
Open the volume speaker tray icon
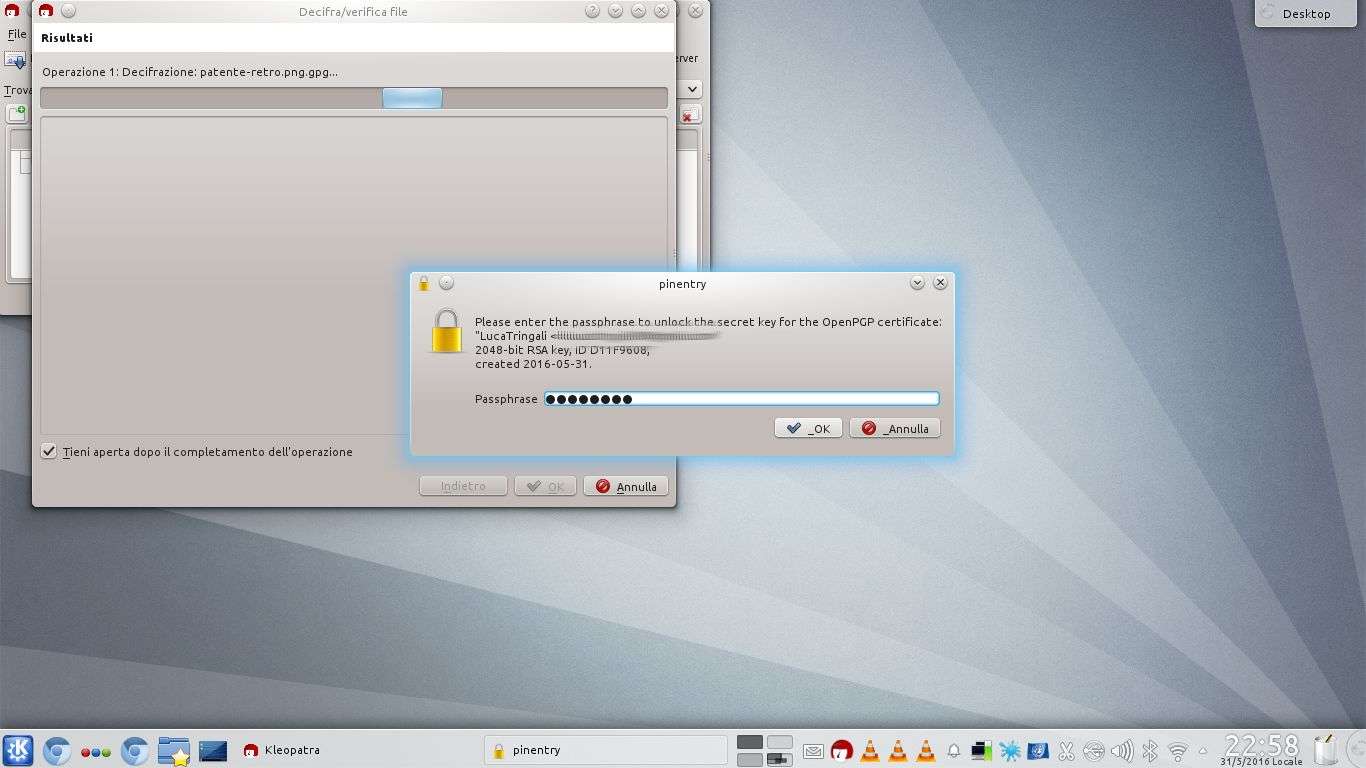[x=1122, y=750]
